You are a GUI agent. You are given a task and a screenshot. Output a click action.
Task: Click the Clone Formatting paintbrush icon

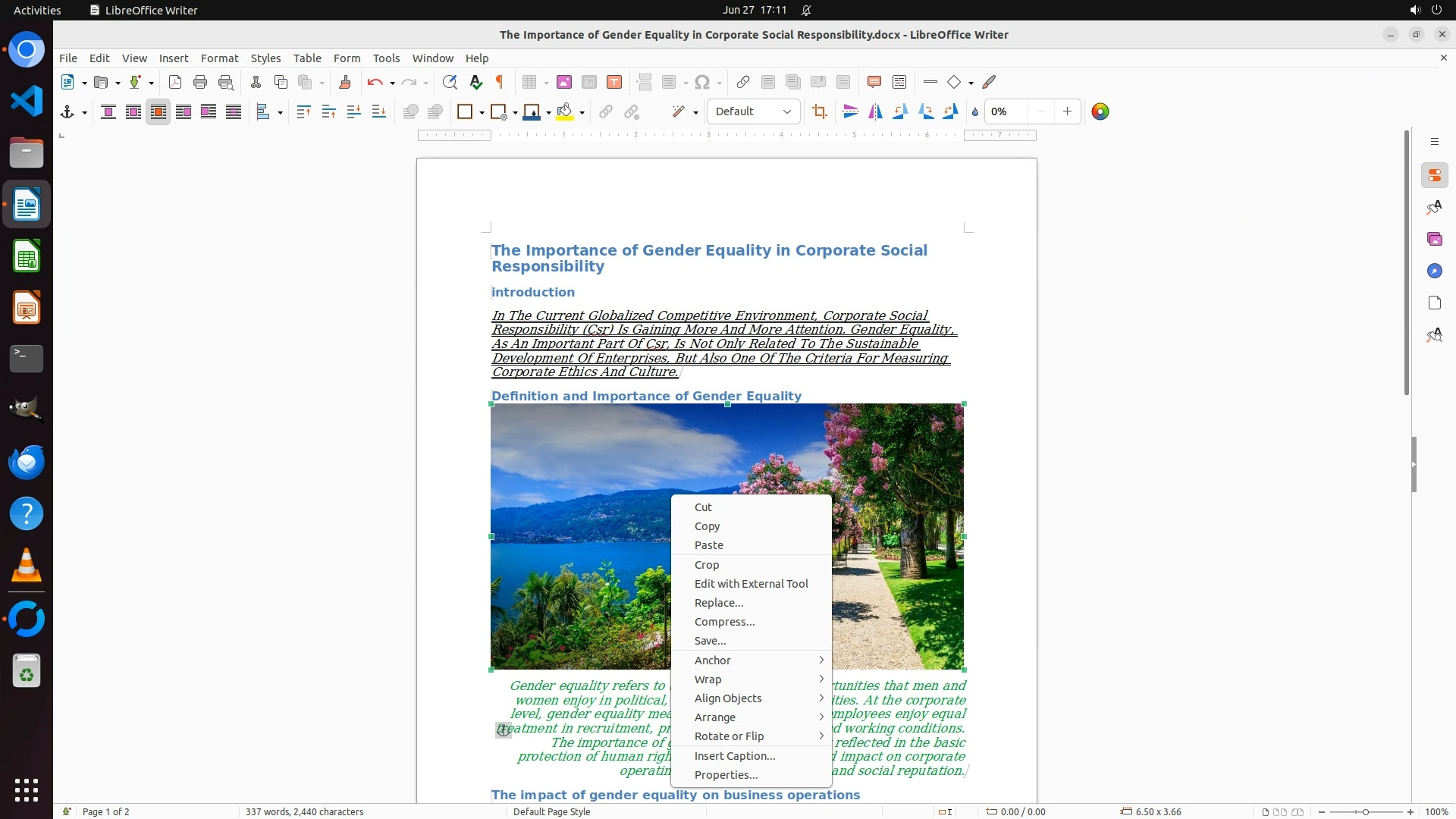click(x=345, y=83)
